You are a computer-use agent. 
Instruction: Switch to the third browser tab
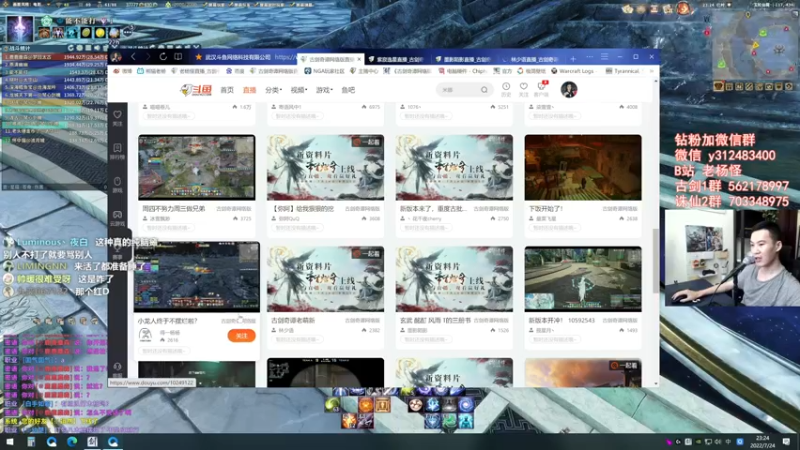[x=464, y=59]
